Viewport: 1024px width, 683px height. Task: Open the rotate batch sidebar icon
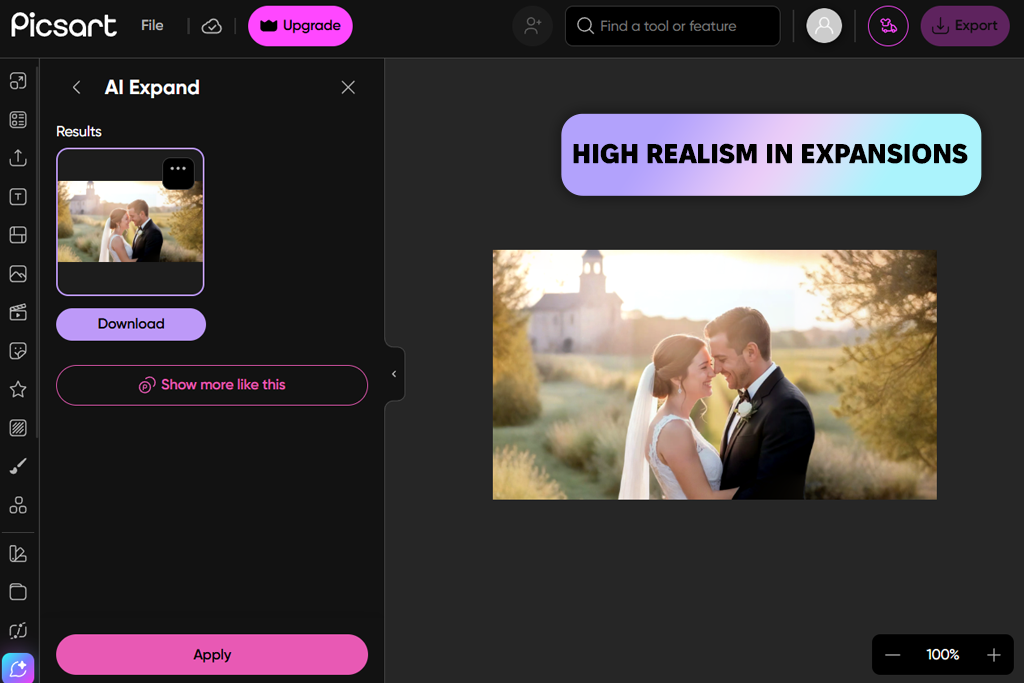[x=18, y=631]
